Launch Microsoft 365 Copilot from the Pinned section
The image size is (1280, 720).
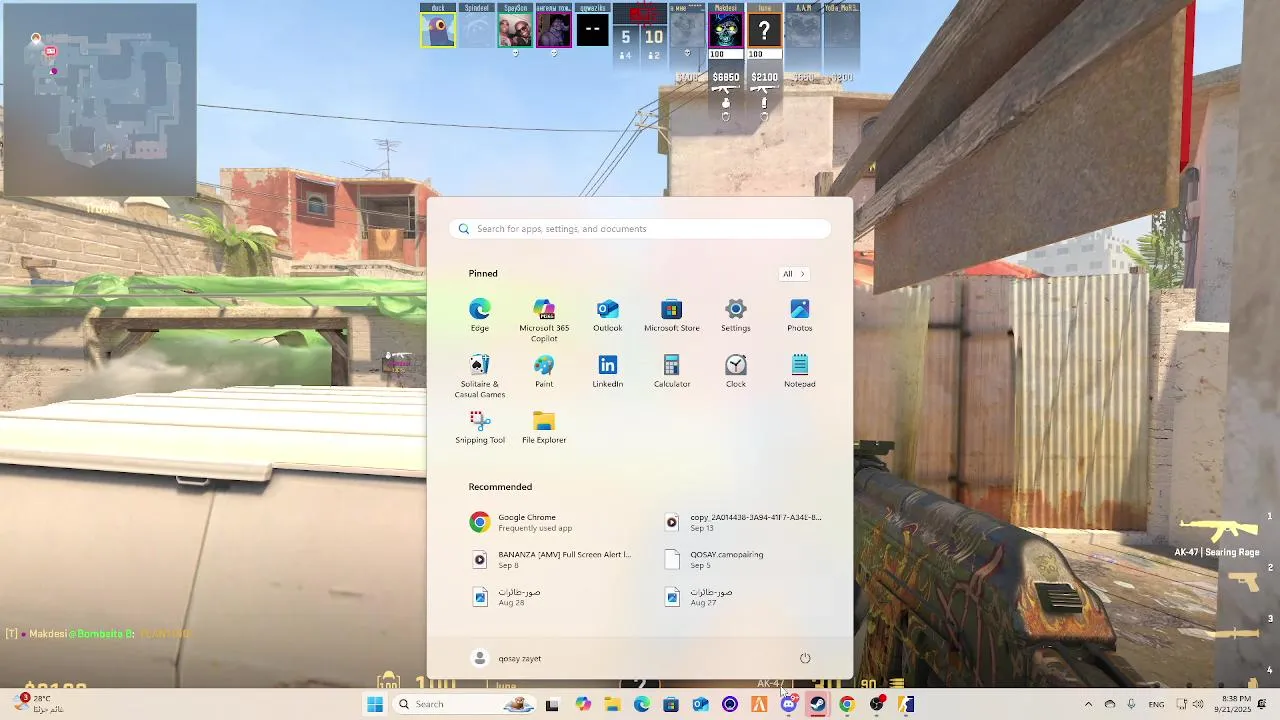coord(544,320)
